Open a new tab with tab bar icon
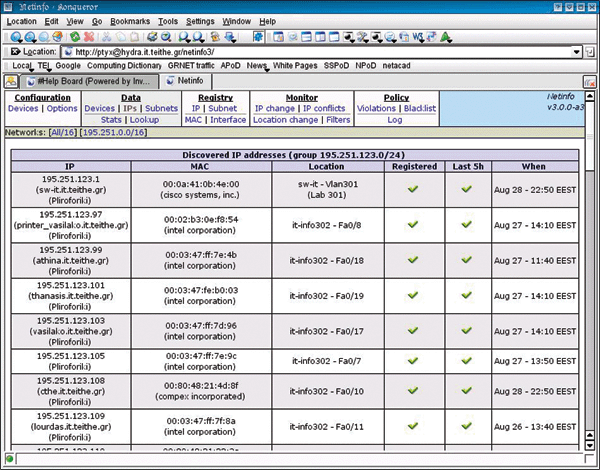 [11, 79]
